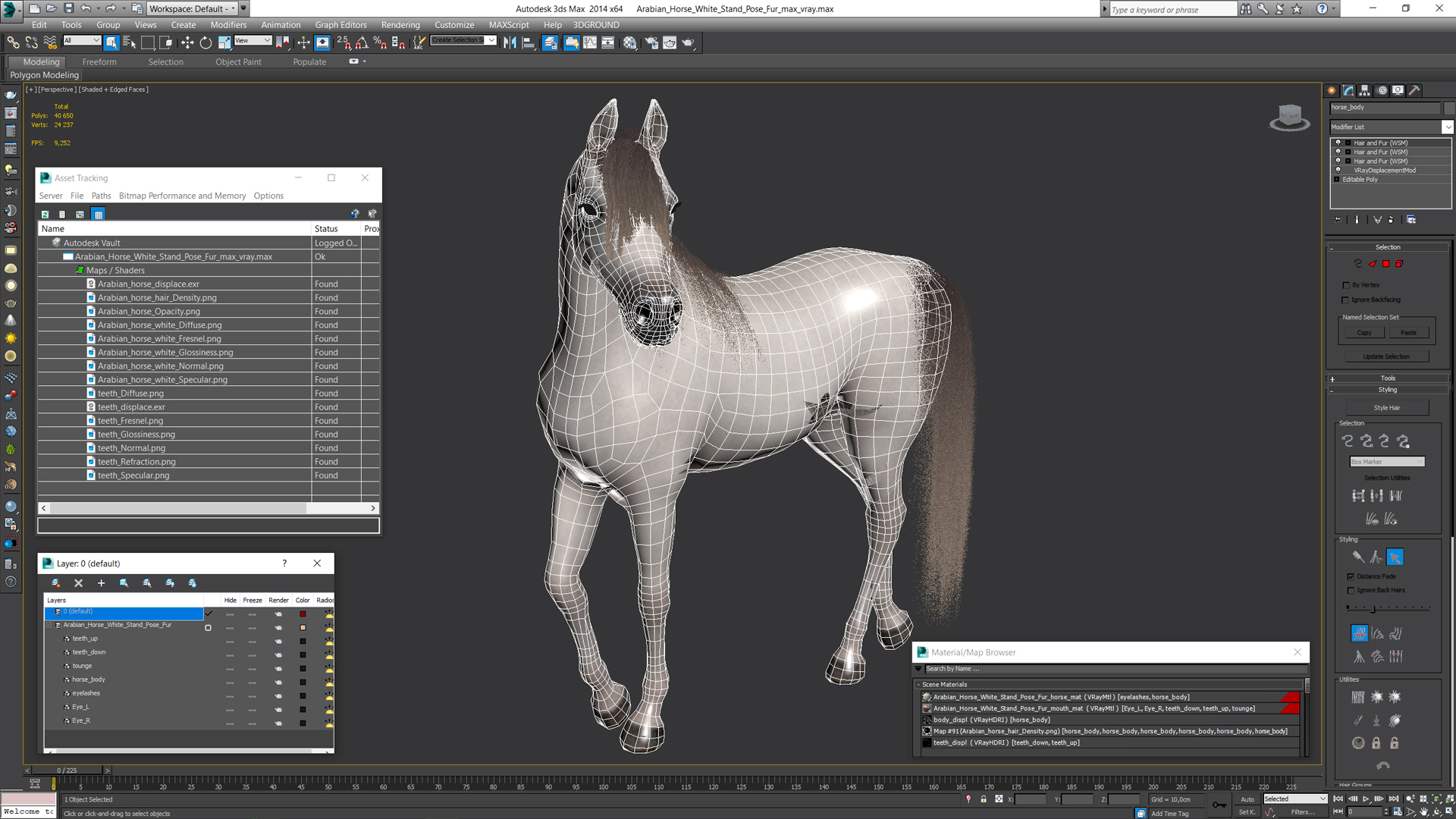1456x819 pixels.
Task: Click the horse_body object name field
Action: 1385,108
